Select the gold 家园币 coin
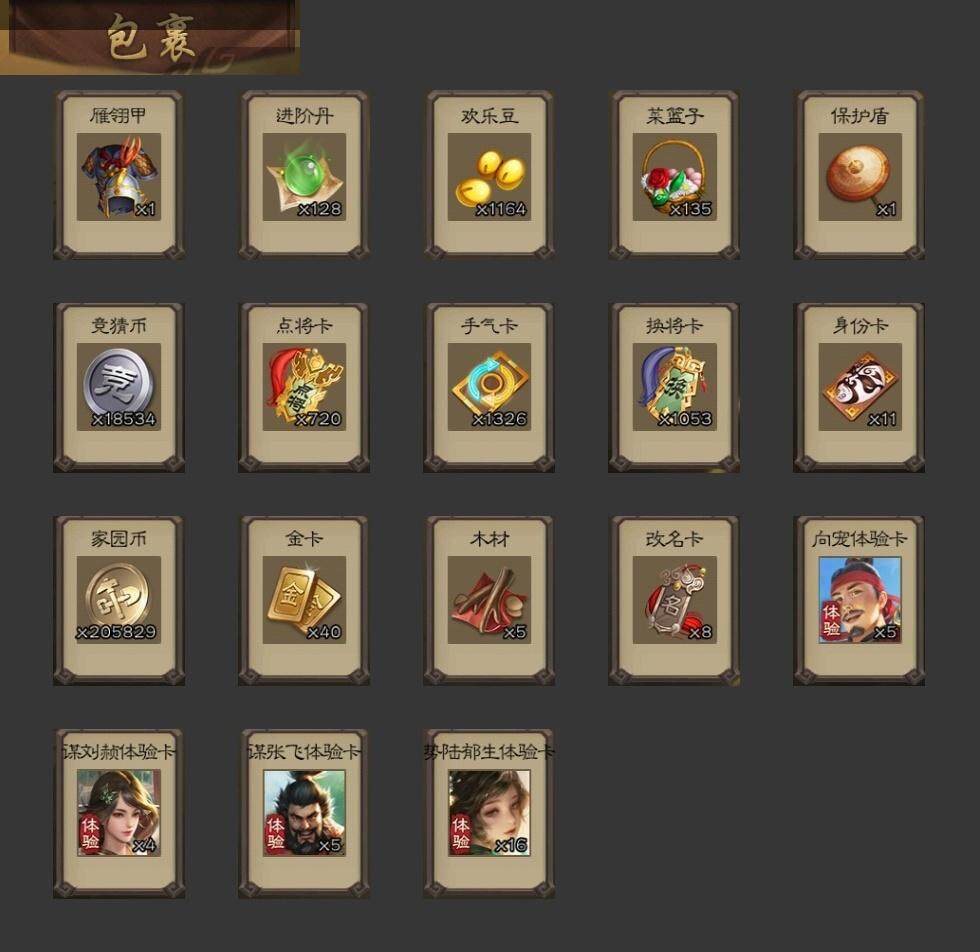 point(119,600)
